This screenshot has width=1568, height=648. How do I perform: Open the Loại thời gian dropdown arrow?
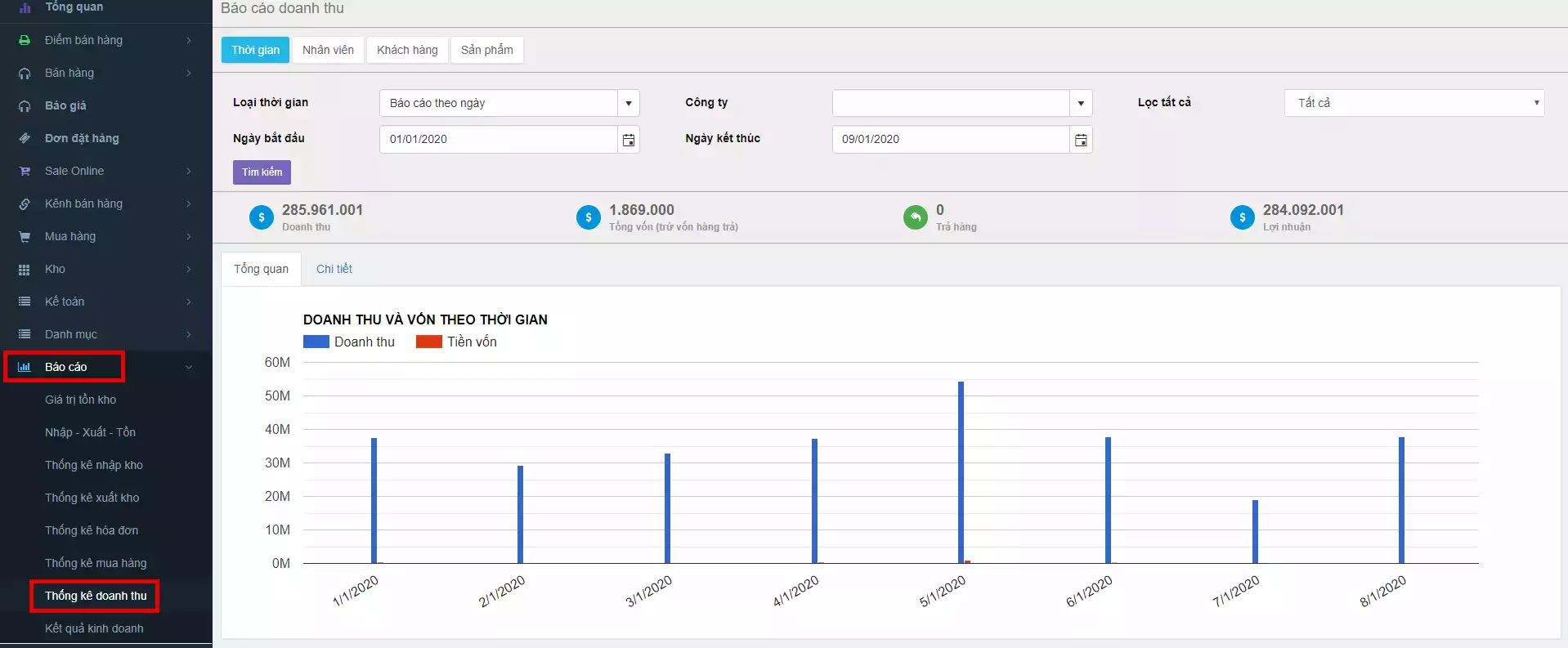pyautogui.click(x=628, y=103)
